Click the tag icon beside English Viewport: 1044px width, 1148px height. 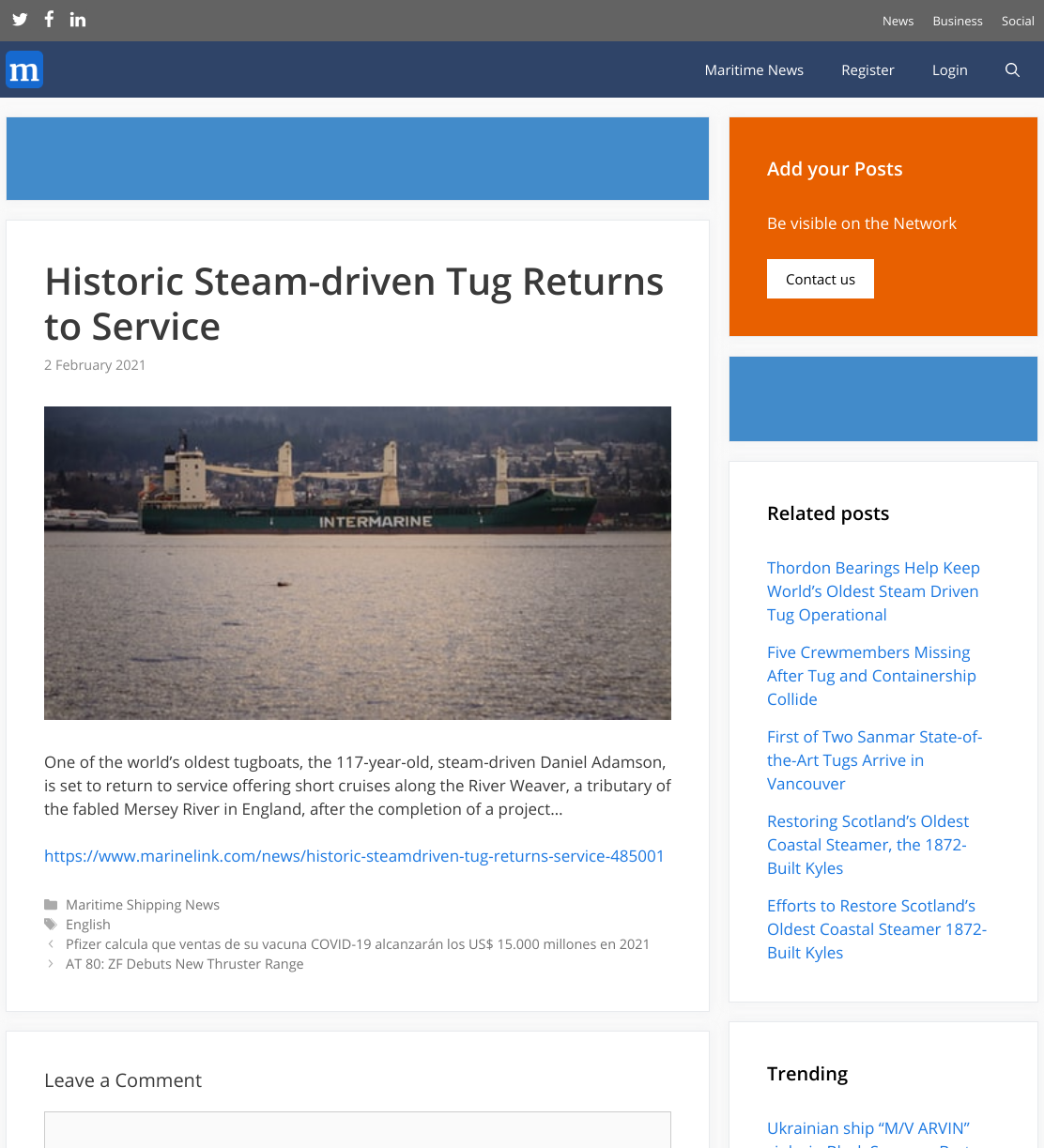(51, 925)
